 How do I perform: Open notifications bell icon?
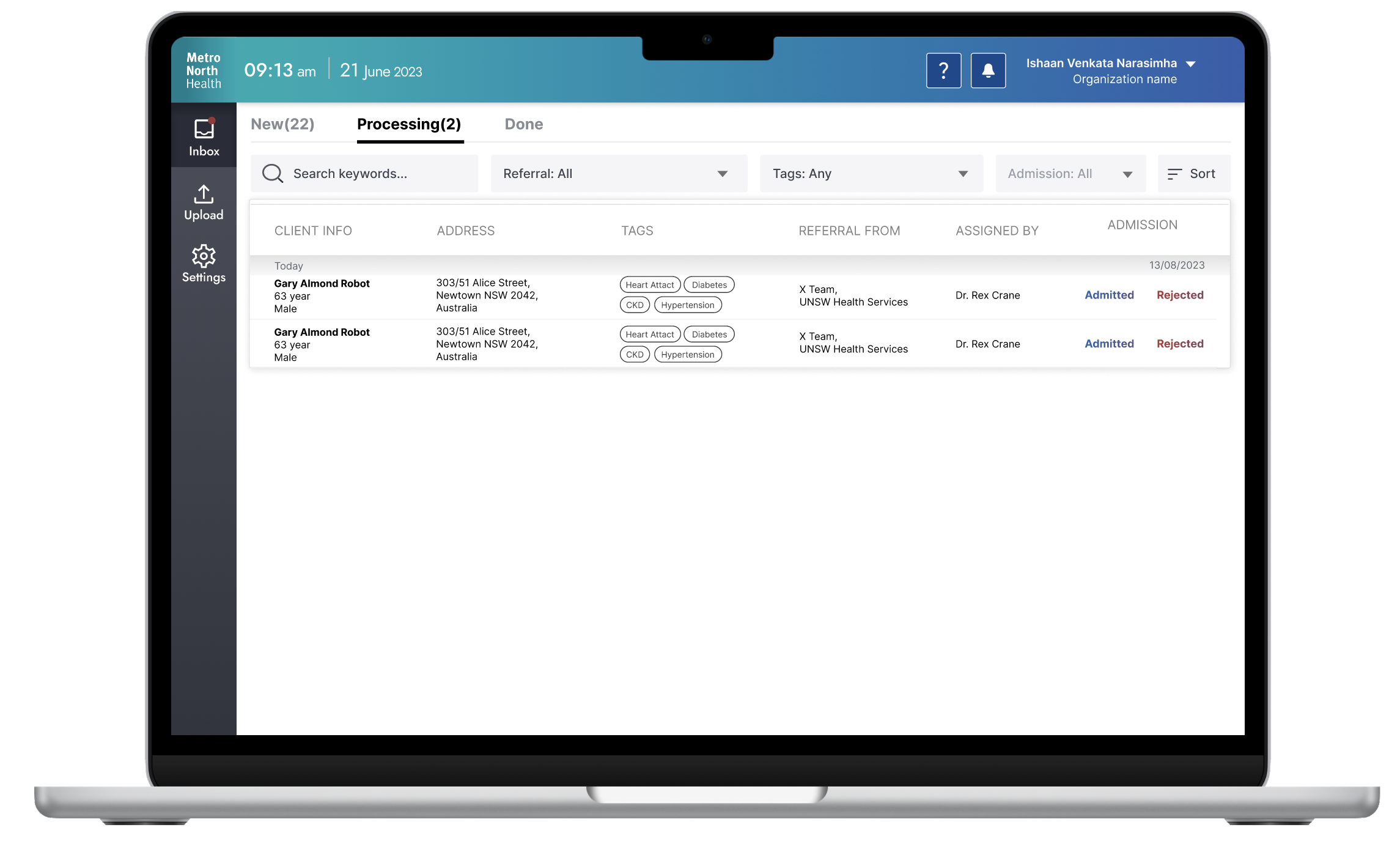click(988, 71)
